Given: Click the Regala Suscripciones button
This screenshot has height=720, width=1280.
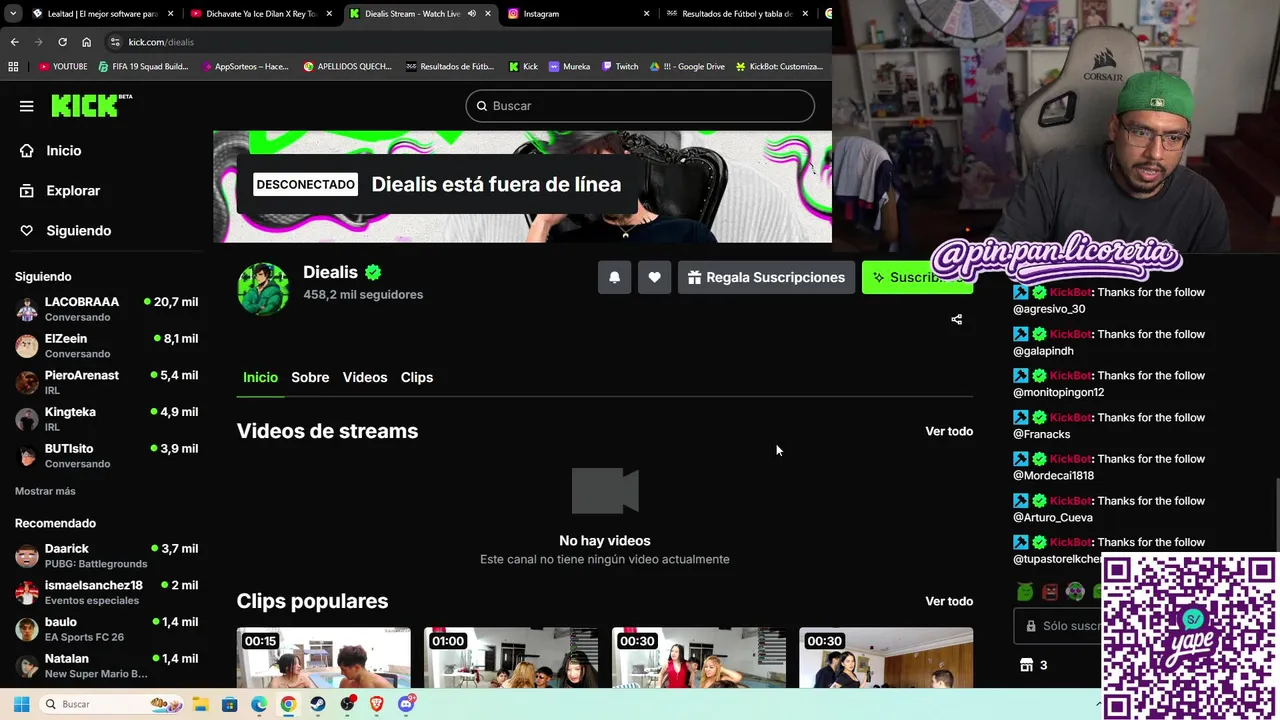Looking at the screenshot, I should click(767, 277).
